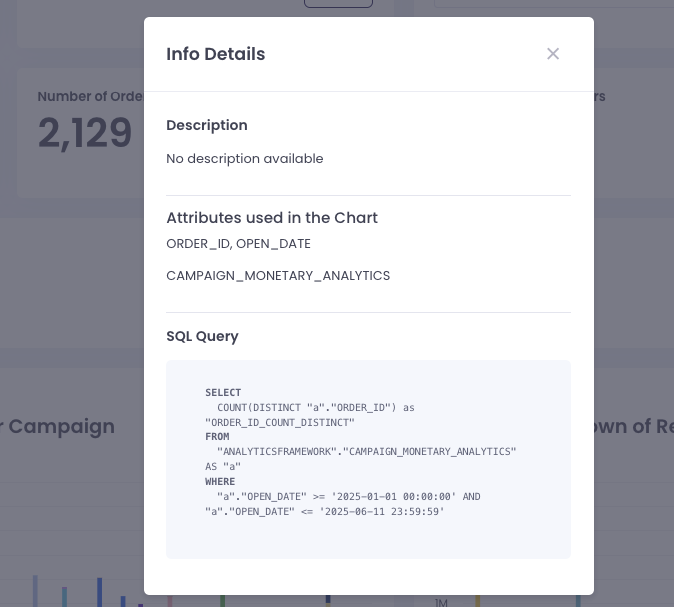This screenshot has width=674, height=607.
Task: Click the FROM keyword in SQL code
Action: [x=217, y=437]
